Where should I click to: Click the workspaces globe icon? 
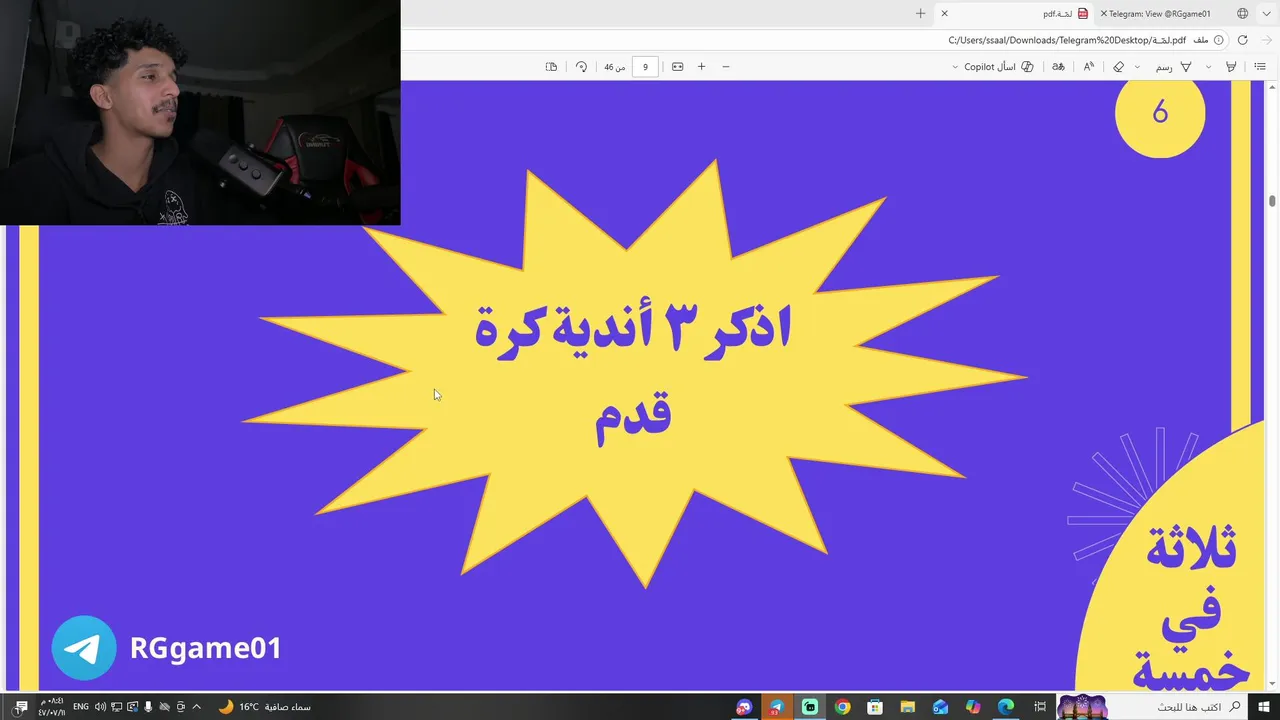coord(1242,14)
